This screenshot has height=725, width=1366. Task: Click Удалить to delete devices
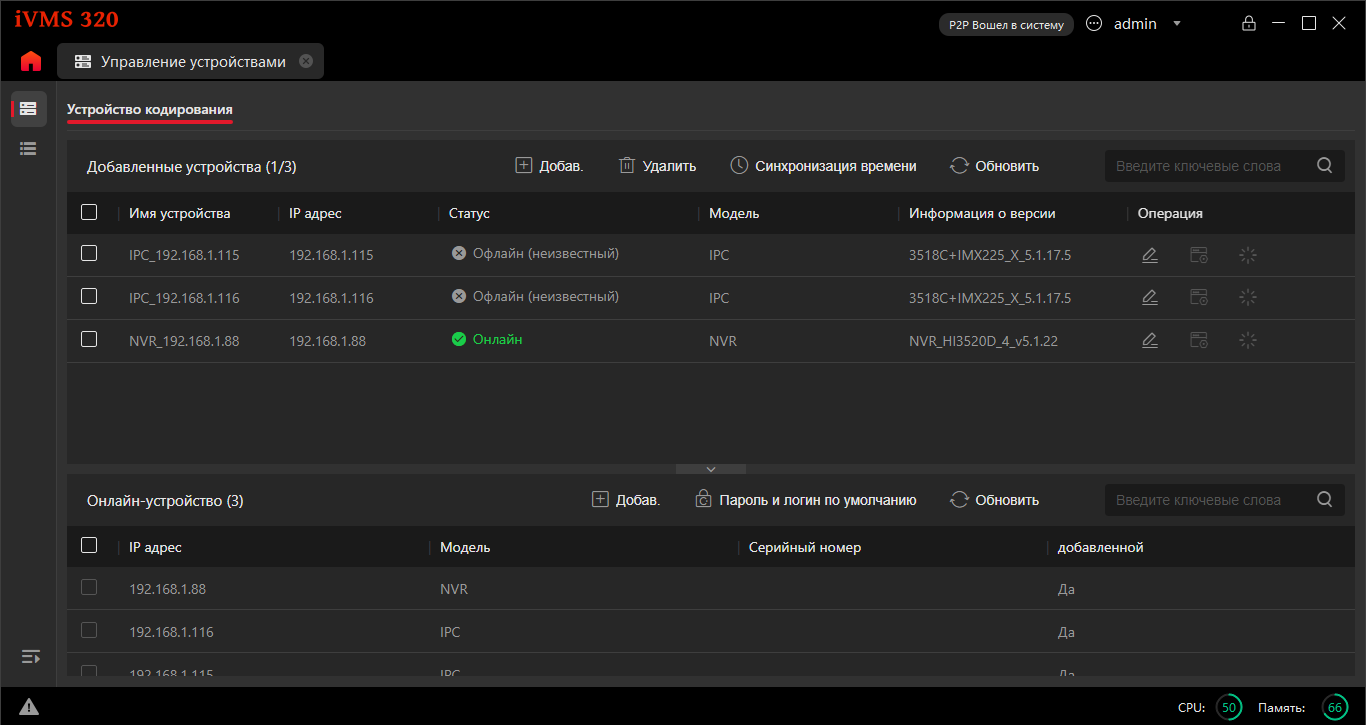pyautogui.click(x=657, y=166)
